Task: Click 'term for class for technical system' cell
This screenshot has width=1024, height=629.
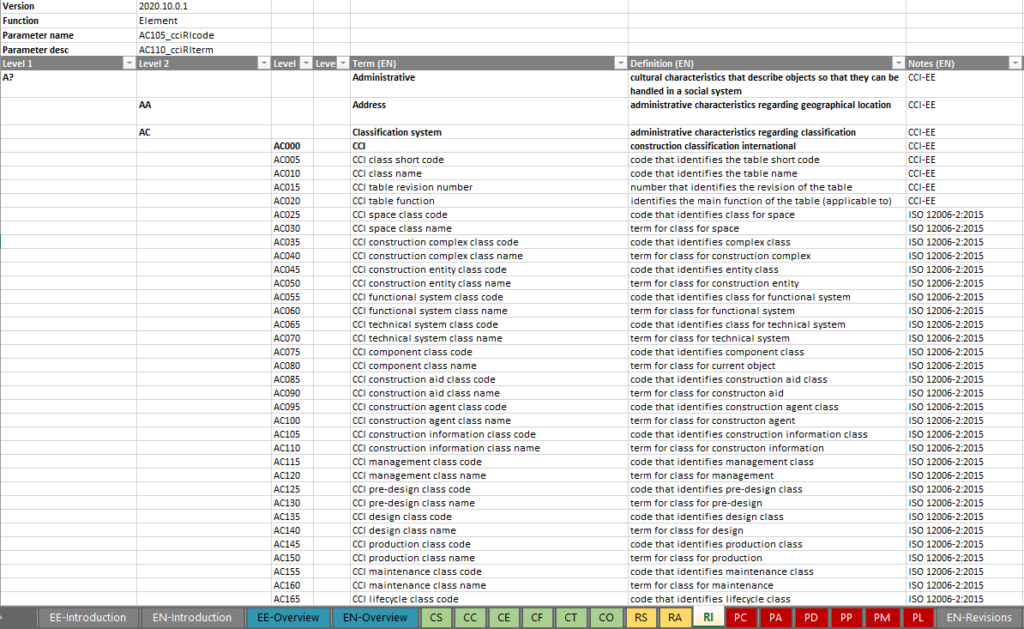Action: point(767,338)
